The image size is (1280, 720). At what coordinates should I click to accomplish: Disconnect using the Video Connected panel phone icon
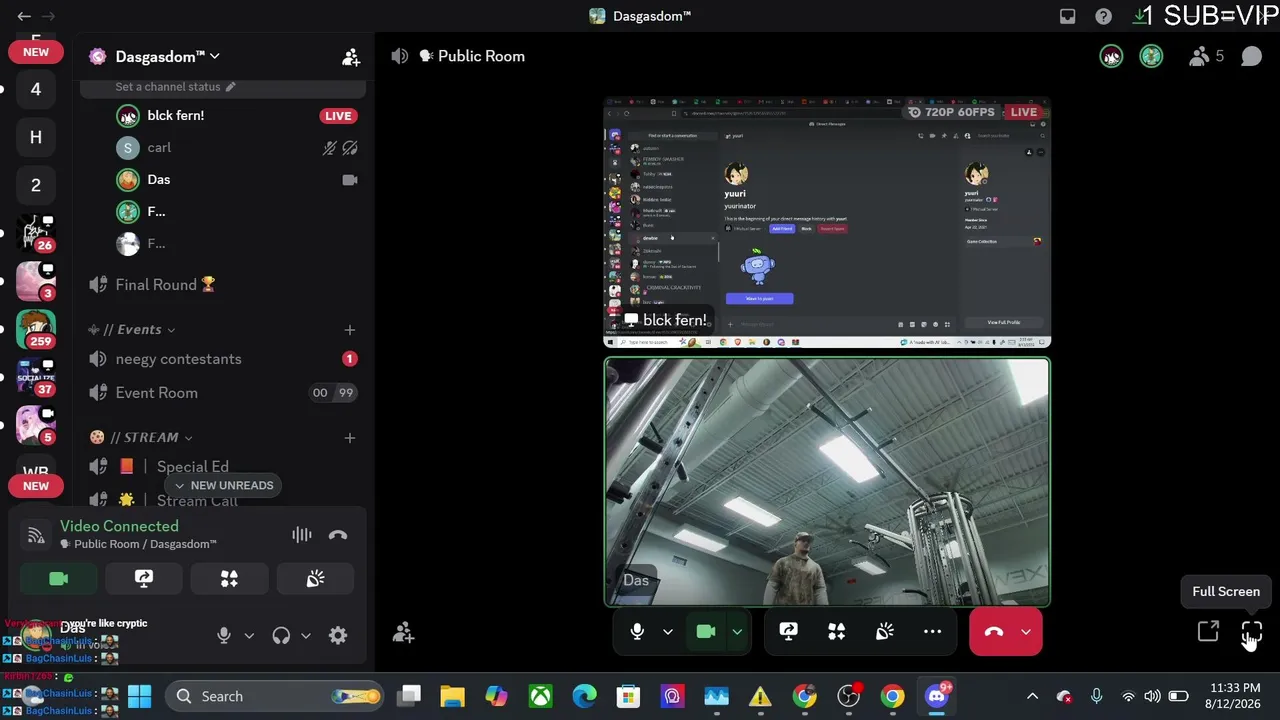click(x=338, y=535)
